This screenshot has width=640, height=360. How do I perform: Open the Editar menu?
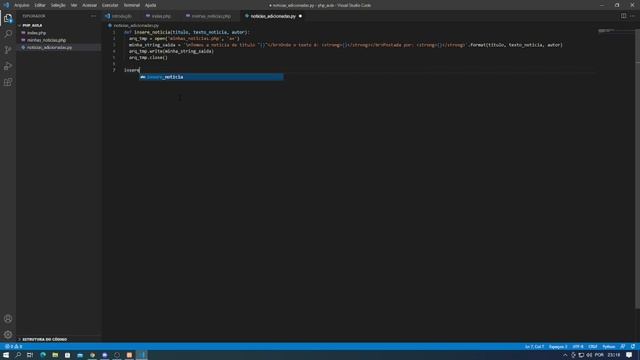point(40,5)
